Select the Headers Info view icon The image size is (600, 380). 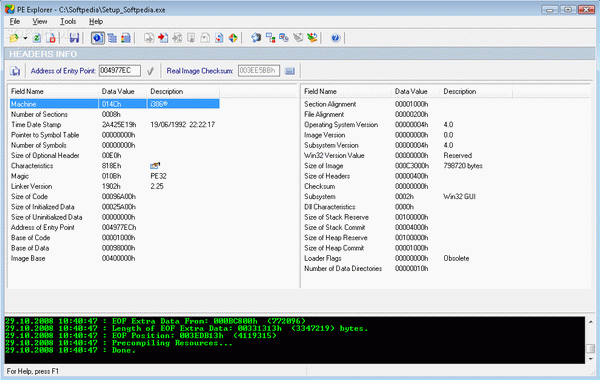[x=98, y=38]
